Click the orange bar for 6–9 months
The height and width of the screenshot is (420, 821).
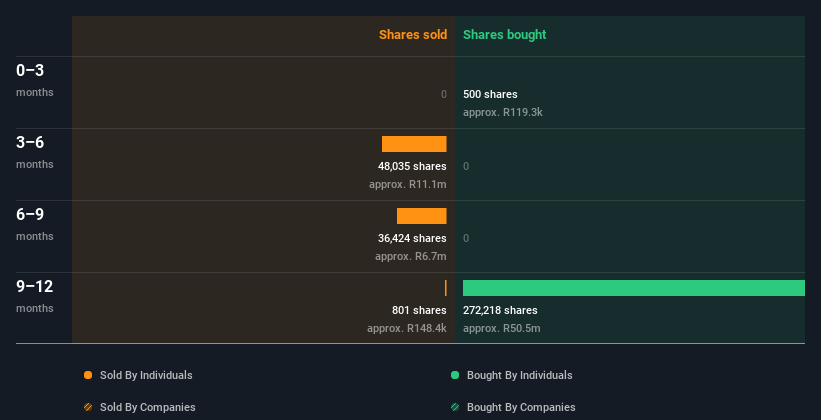pyautogui.click(x=421, y=216)
